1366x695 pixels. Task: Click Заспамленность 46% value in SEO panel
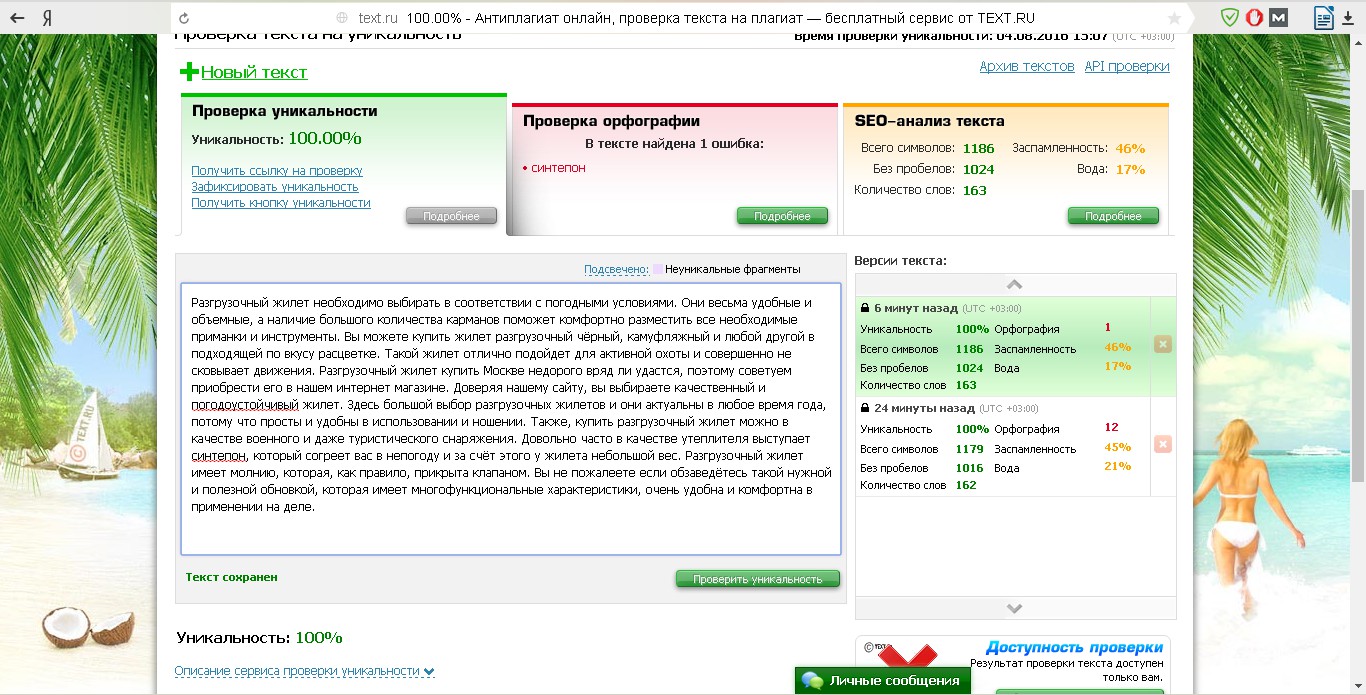click(x=1129, y=148)
